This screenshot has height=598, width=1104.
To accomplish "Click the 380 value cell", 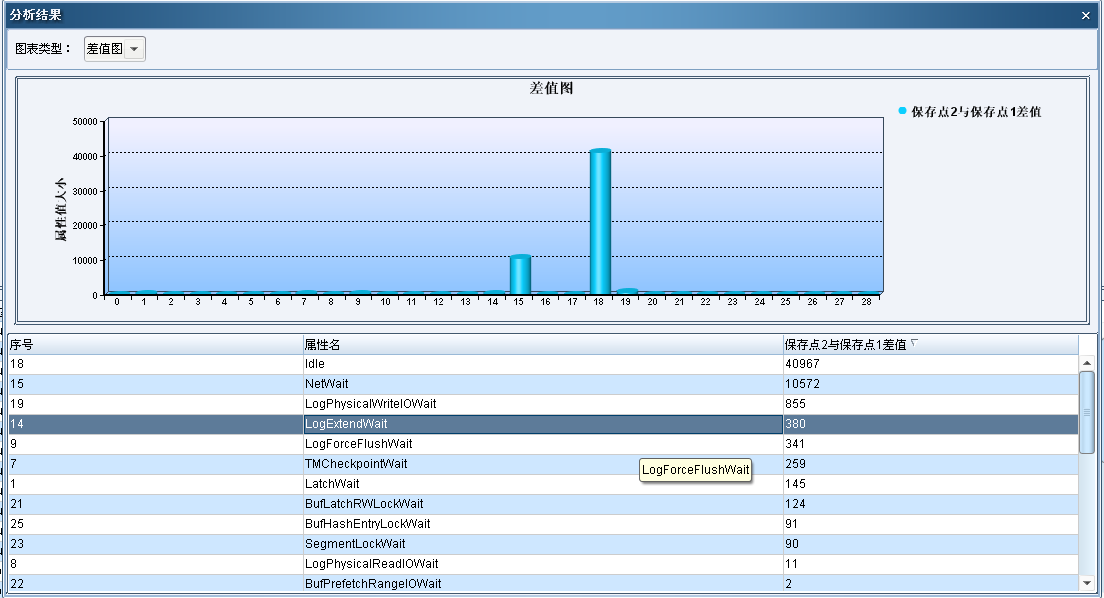I will coord(930,424).
